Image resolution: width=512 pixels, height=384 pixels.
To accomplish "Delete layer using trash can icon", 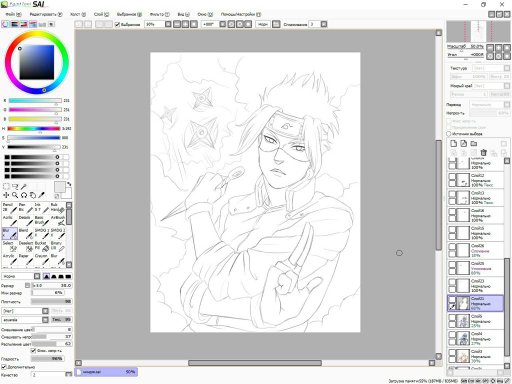I will [x=484, y=153].
